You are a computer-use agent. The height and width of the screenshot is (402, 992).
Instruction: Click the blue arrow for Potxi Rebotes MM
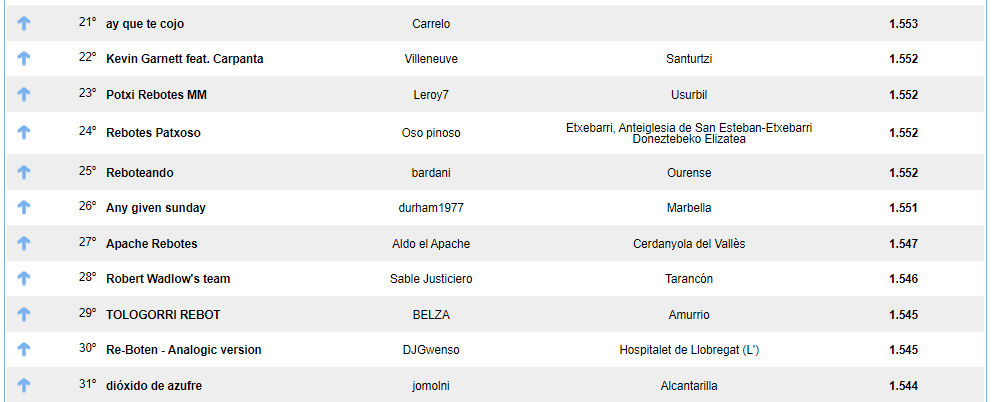click(x=24, y=94)
